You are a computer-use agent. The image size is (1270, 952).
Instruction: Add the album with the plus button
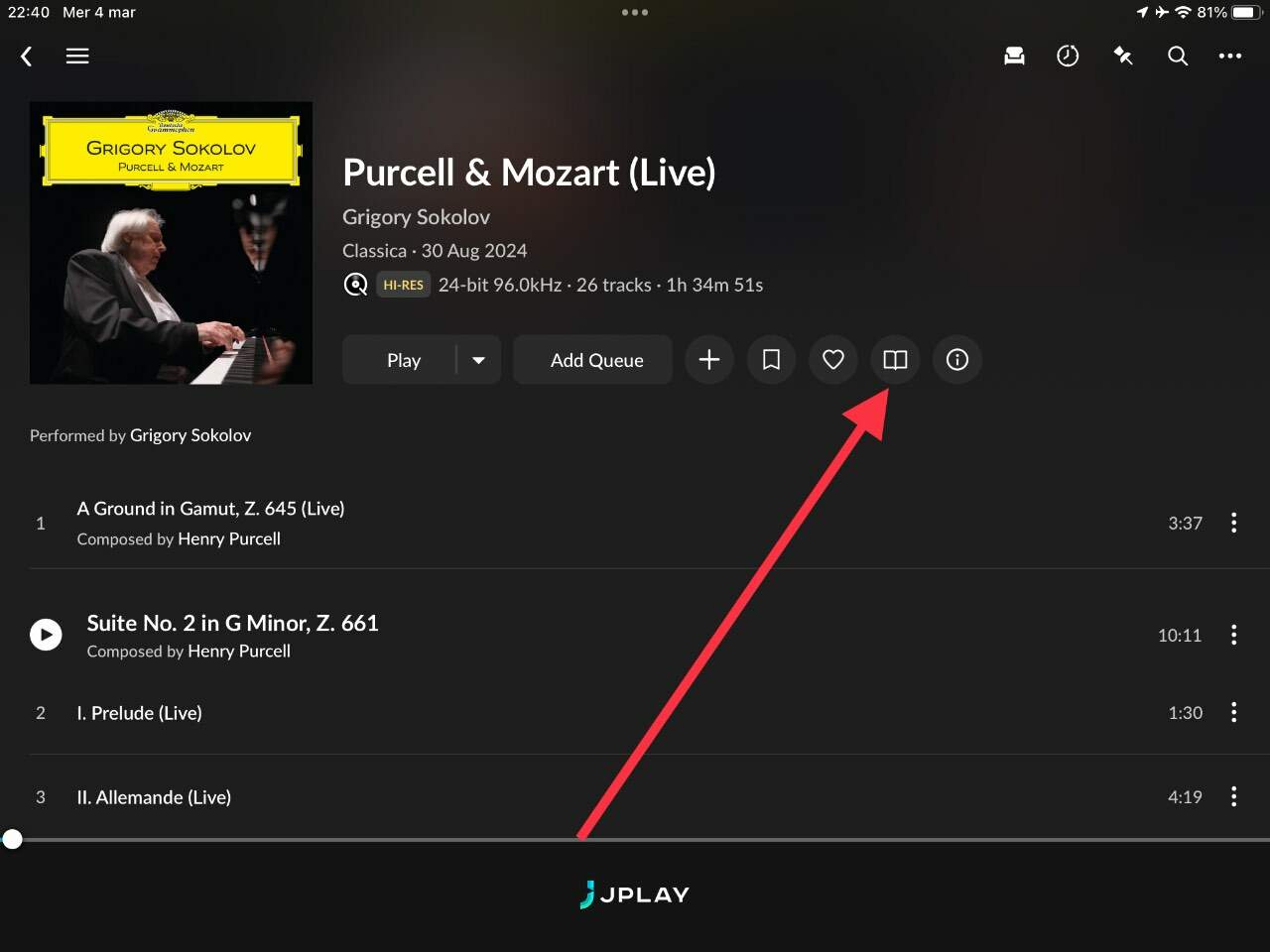coord(709,360)
